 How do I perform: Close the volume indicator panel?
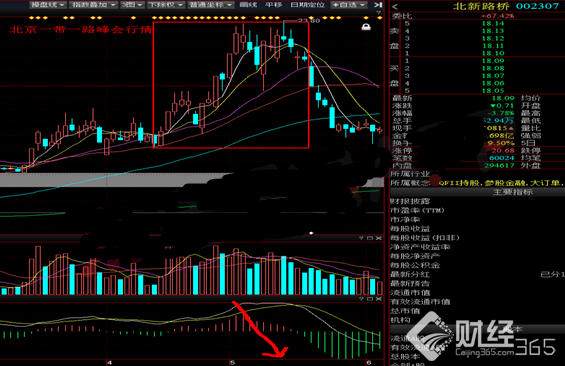click(x=378, y=238)
